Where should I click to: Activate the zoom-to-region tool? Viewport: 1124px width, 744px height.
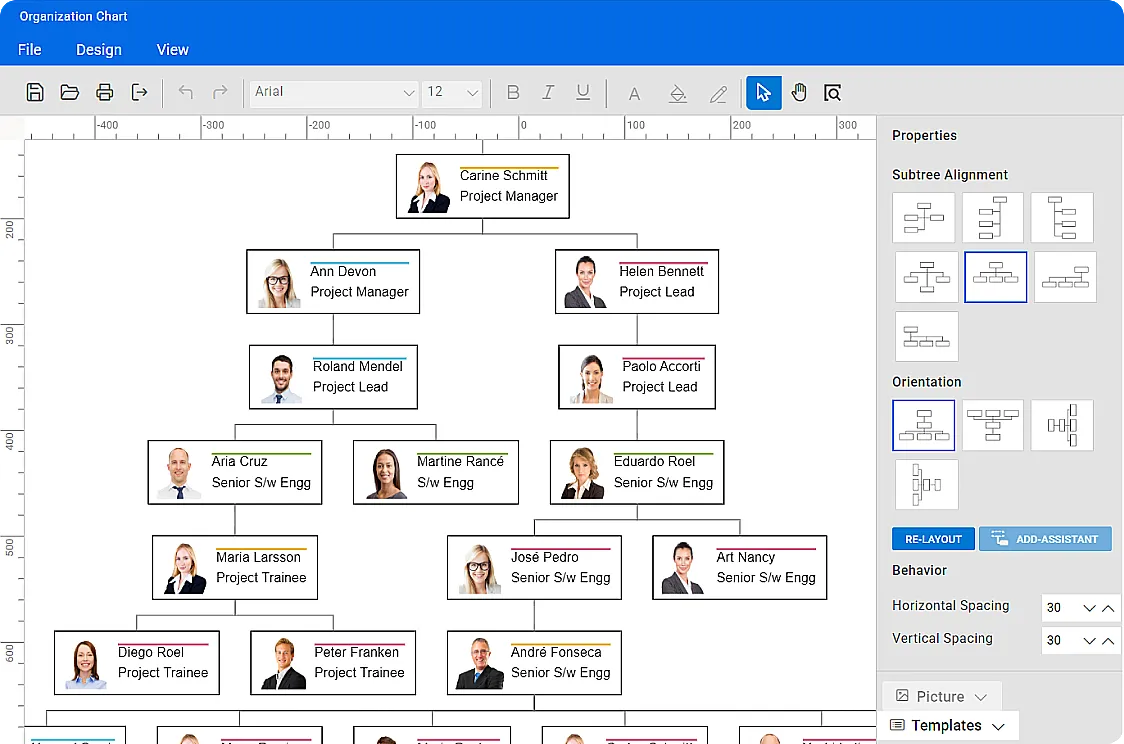[832, 92]
